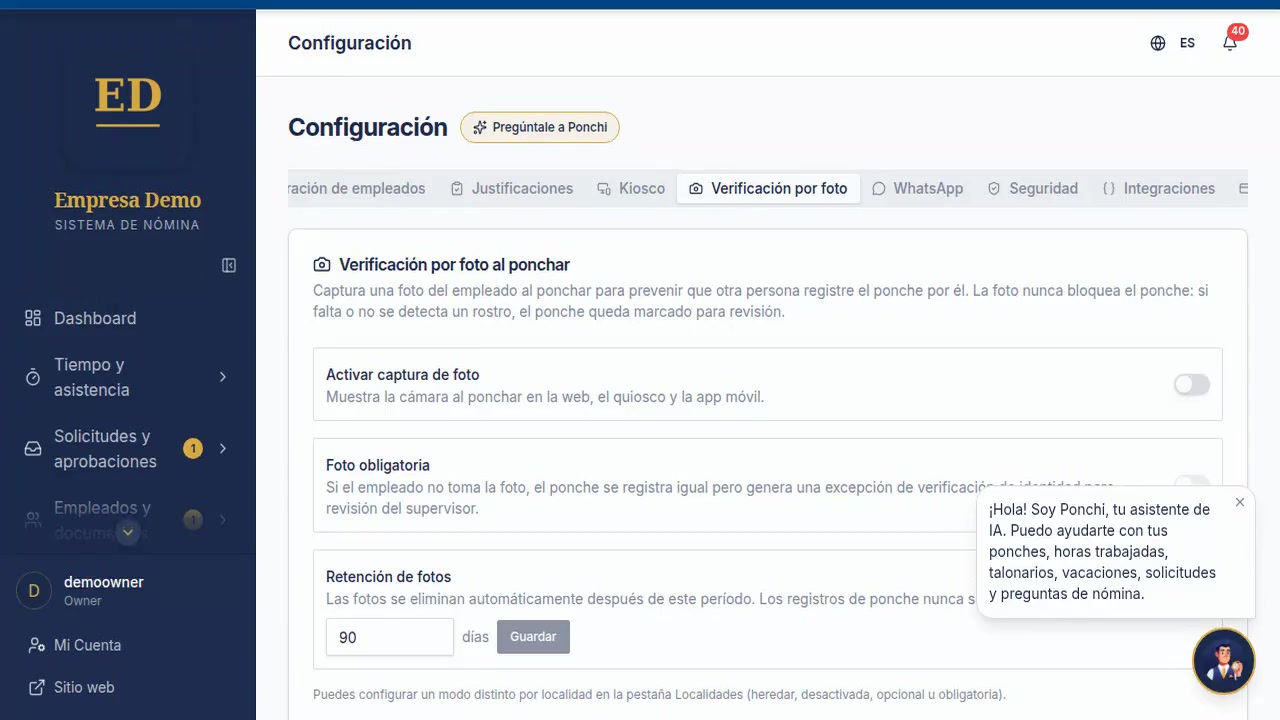Click Solicitudes pending count badge 1
The image size is (1280, 720).
[x=193, y=448]
